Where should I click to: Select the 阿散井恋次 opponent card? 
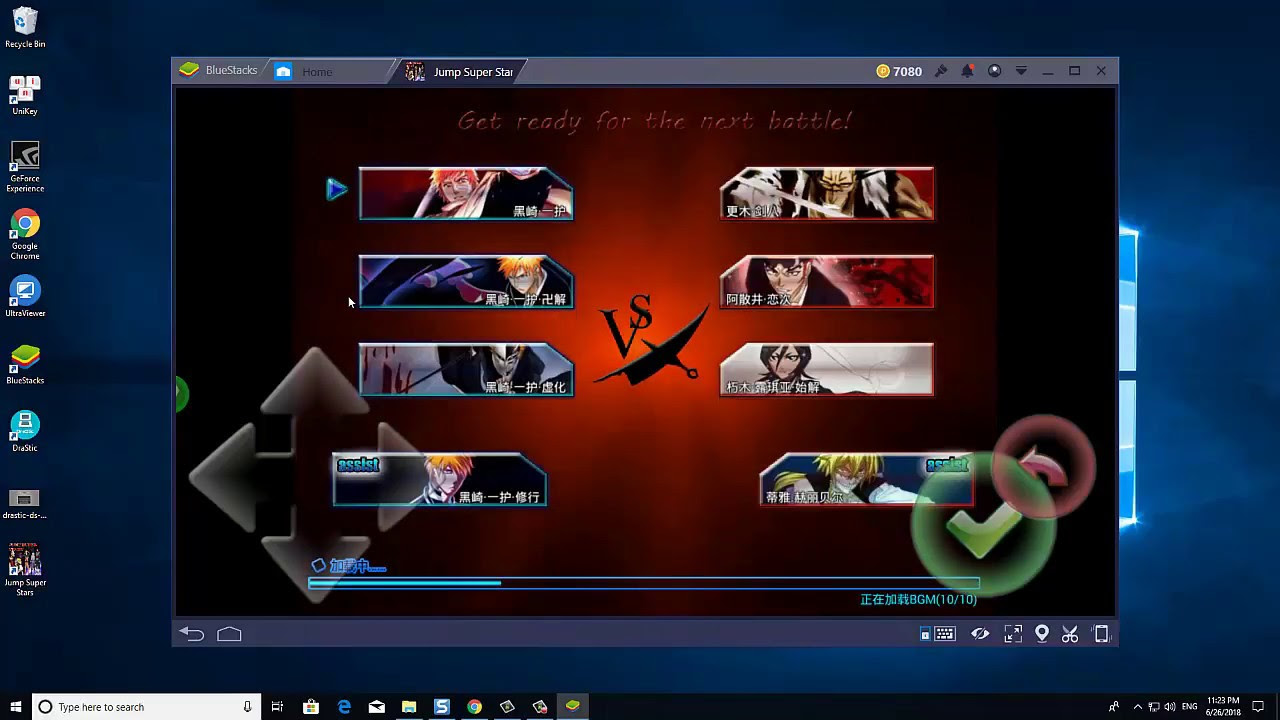click(827, 281)
